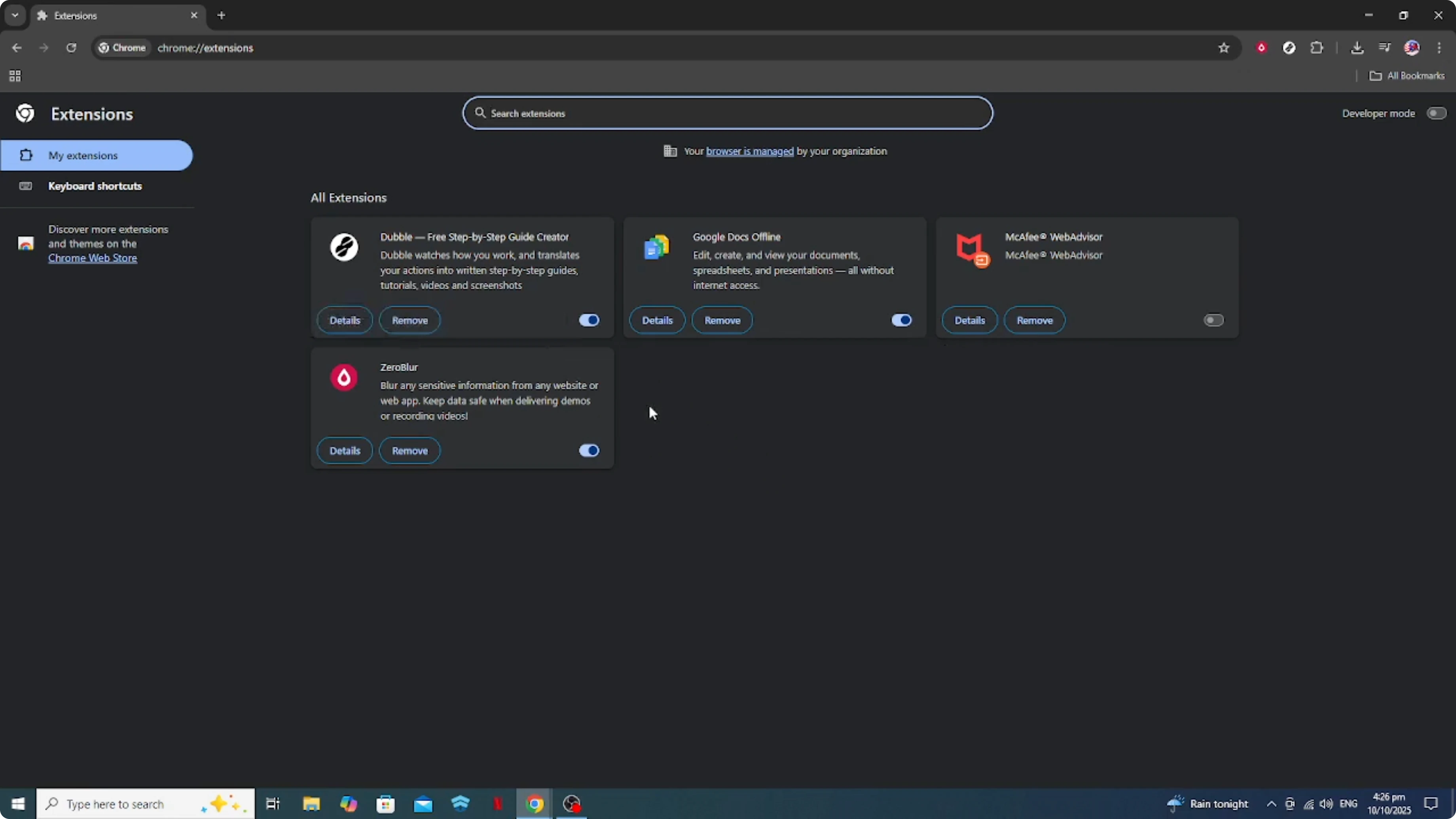
Task: Open Chrome three-dot menu
Action: pyautogui.click(x=1439, y=48)
